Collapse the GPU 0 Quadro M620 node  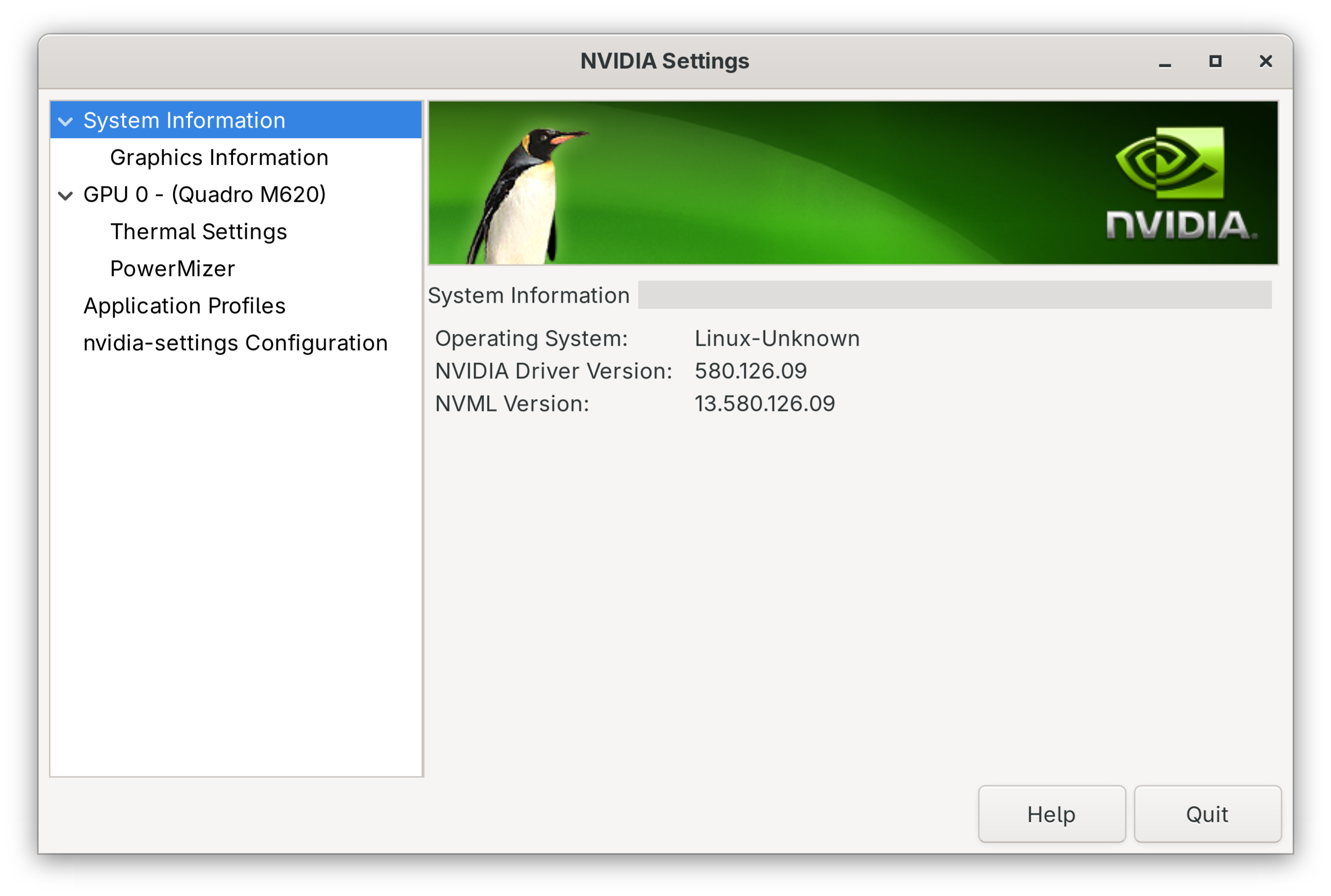tap(66, 195)
